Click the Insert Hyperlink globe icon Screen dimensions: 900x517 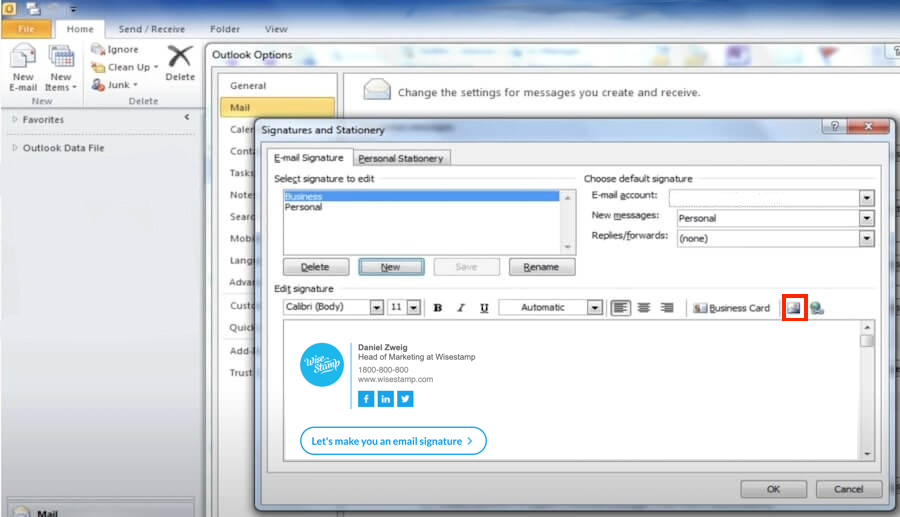pyautogui.click(x=817, y=308)
